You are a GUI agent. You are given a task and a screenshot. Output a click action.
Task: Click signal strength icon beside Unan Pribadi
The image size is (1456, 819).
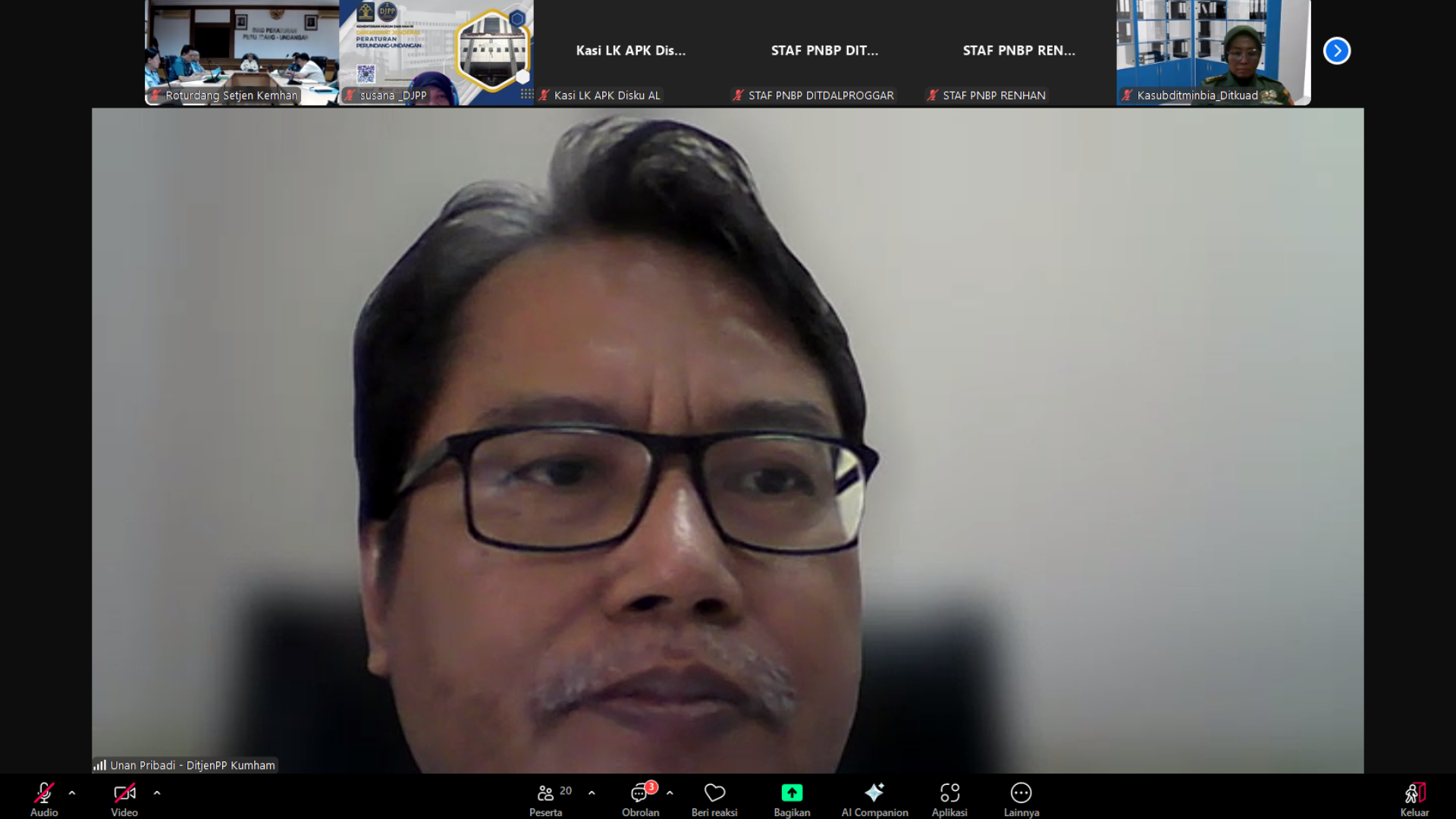point(99,765)
